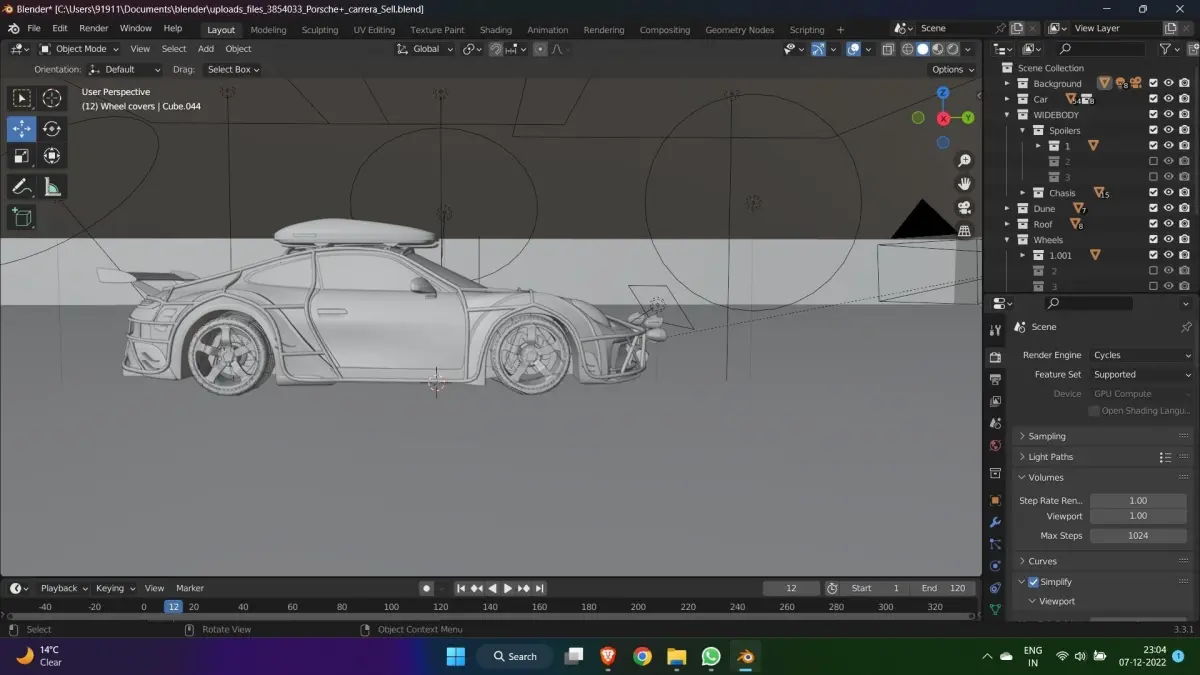Click the Add Cube tool icon
Image resolution: width=1200 pixels, height=675 pixels.
click(x=22, y=217)
